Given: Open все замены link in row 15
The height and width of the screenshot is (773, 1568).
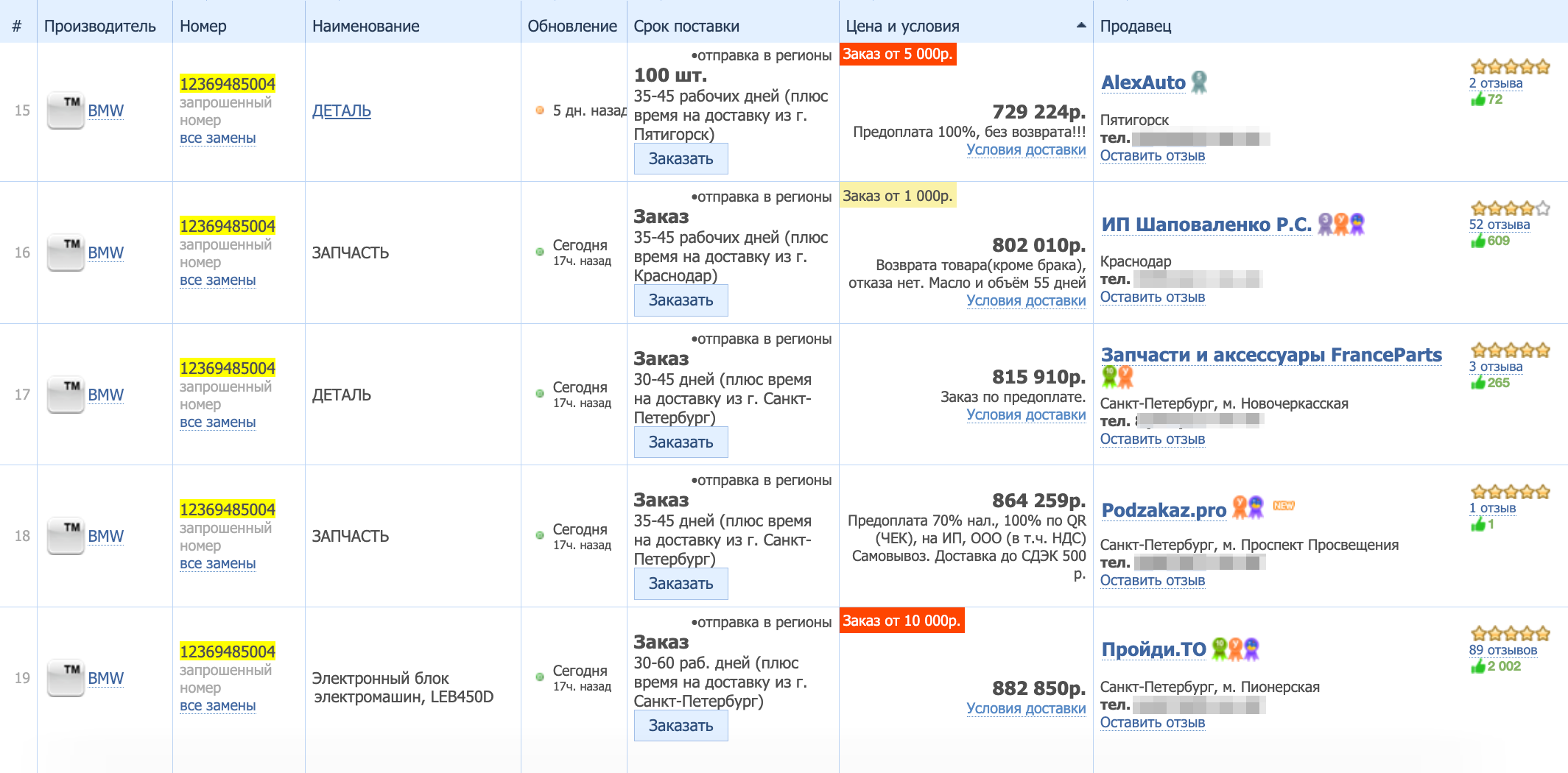Looking at the screenshot, I should pyautogui.click(x=218, y=138).
